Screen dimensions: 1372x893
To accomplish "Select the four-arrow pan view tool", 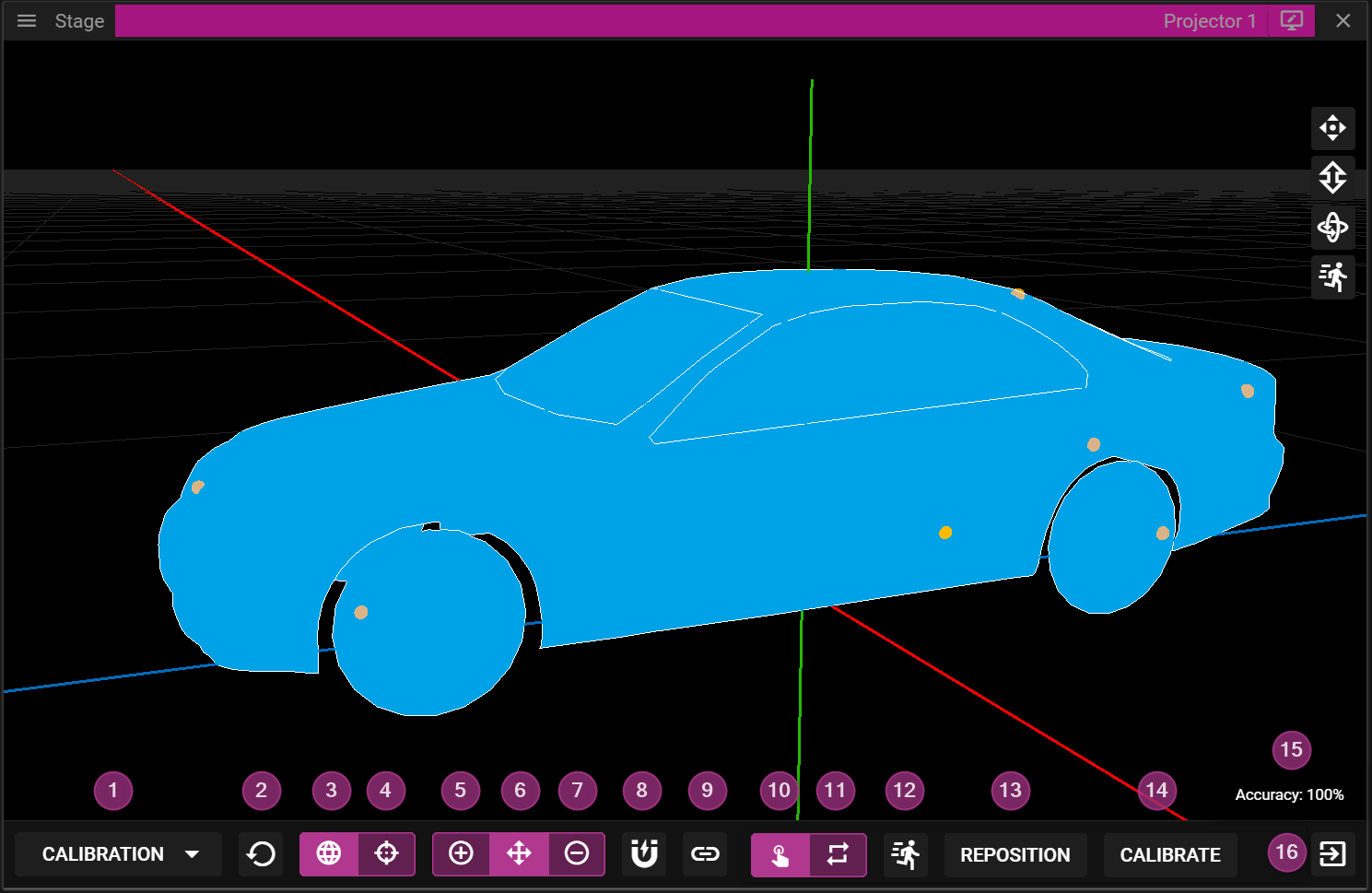I will (1332, 128).
